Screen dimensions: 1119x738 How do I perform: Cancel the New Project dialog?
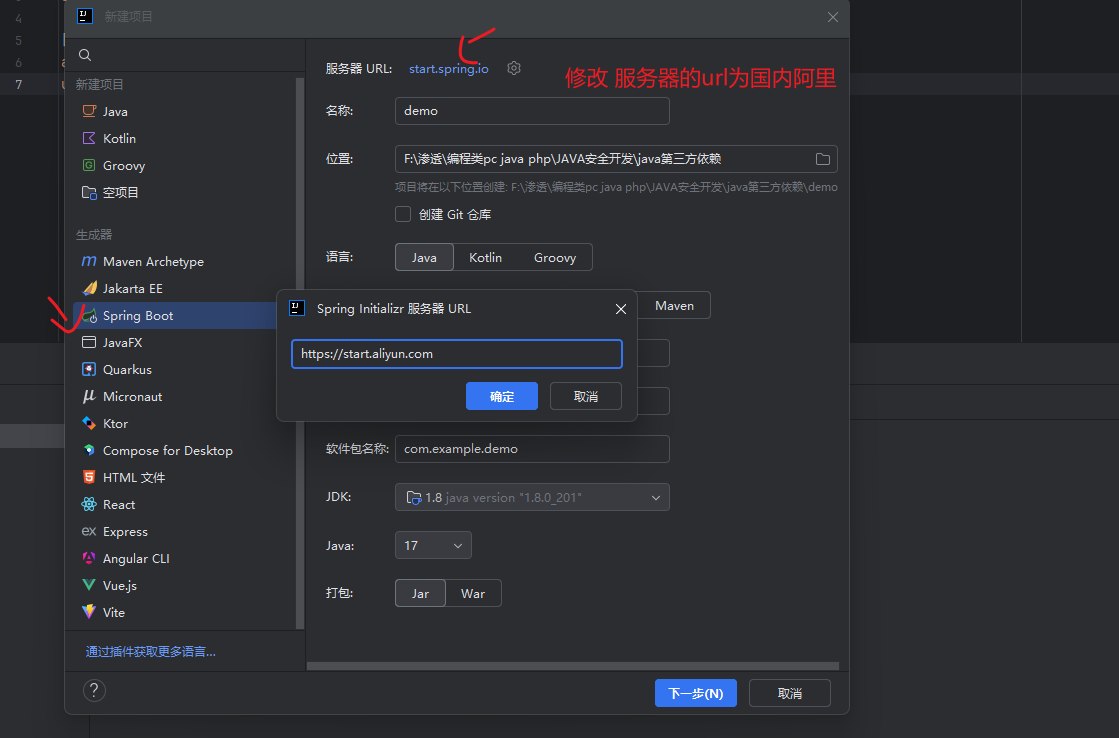point(789,693)
